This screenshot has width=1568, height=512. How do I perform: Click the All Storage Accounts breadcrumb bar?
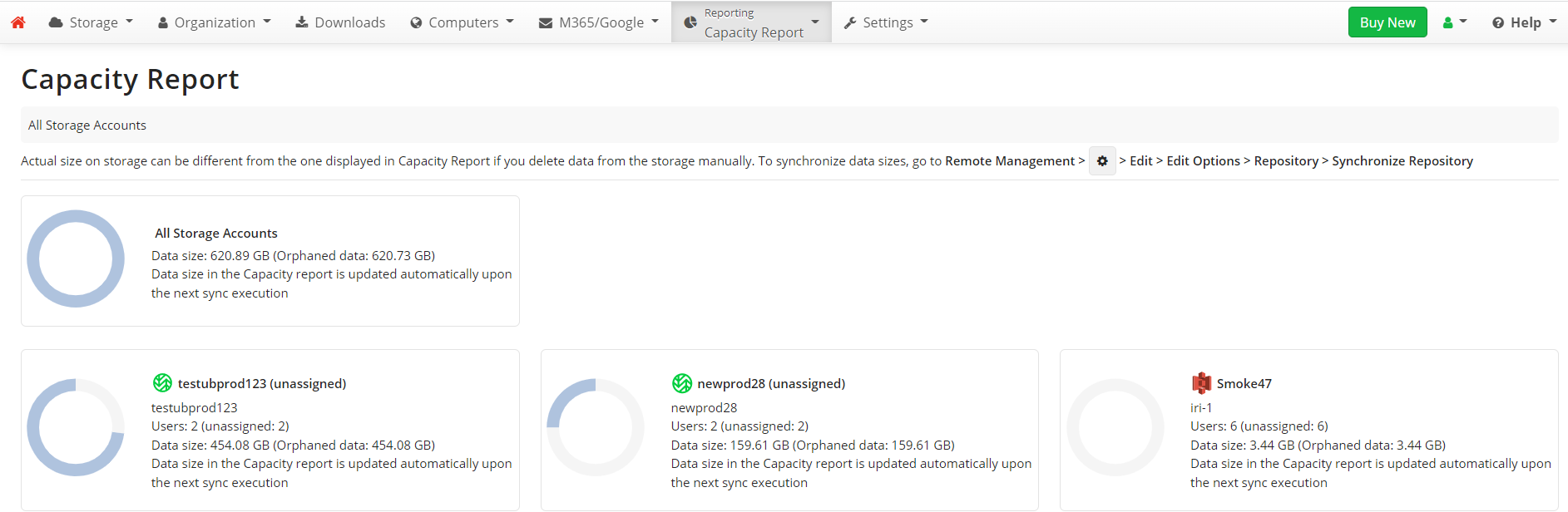click(789, 125)
